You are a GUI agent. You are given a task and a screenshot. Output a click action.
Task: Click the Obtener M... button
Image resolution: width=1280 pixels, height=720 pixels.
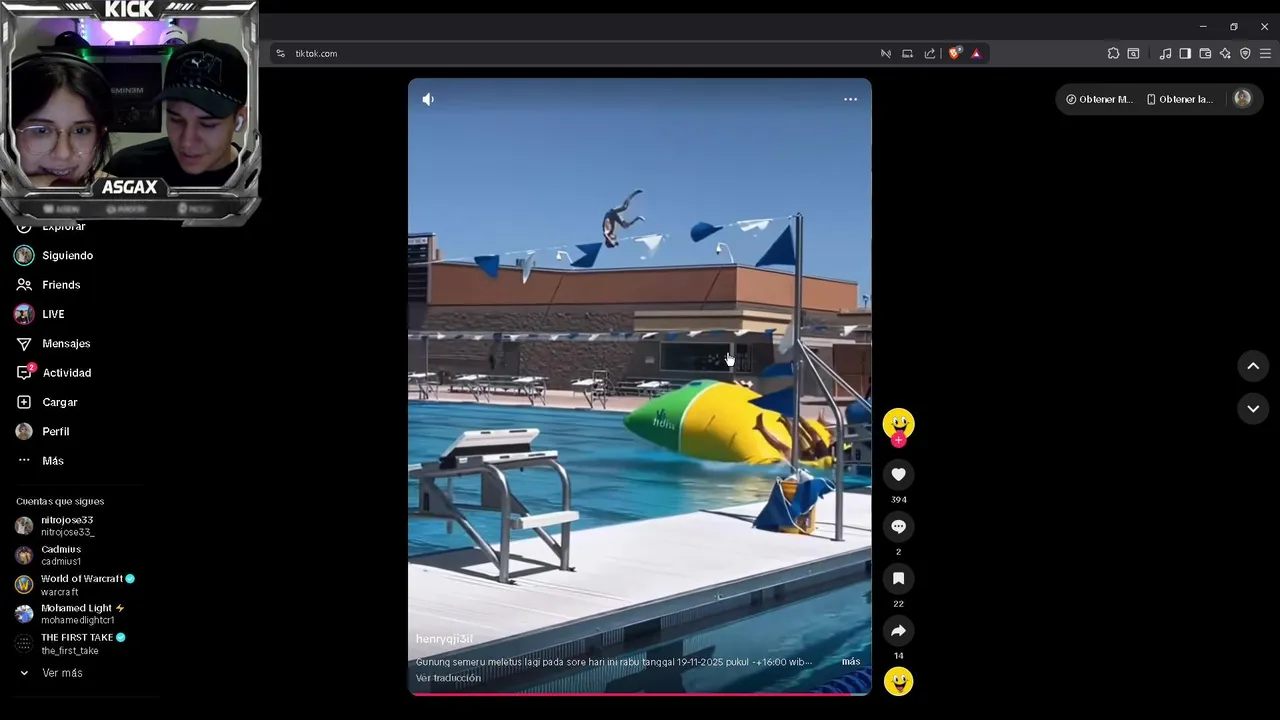1099,99
